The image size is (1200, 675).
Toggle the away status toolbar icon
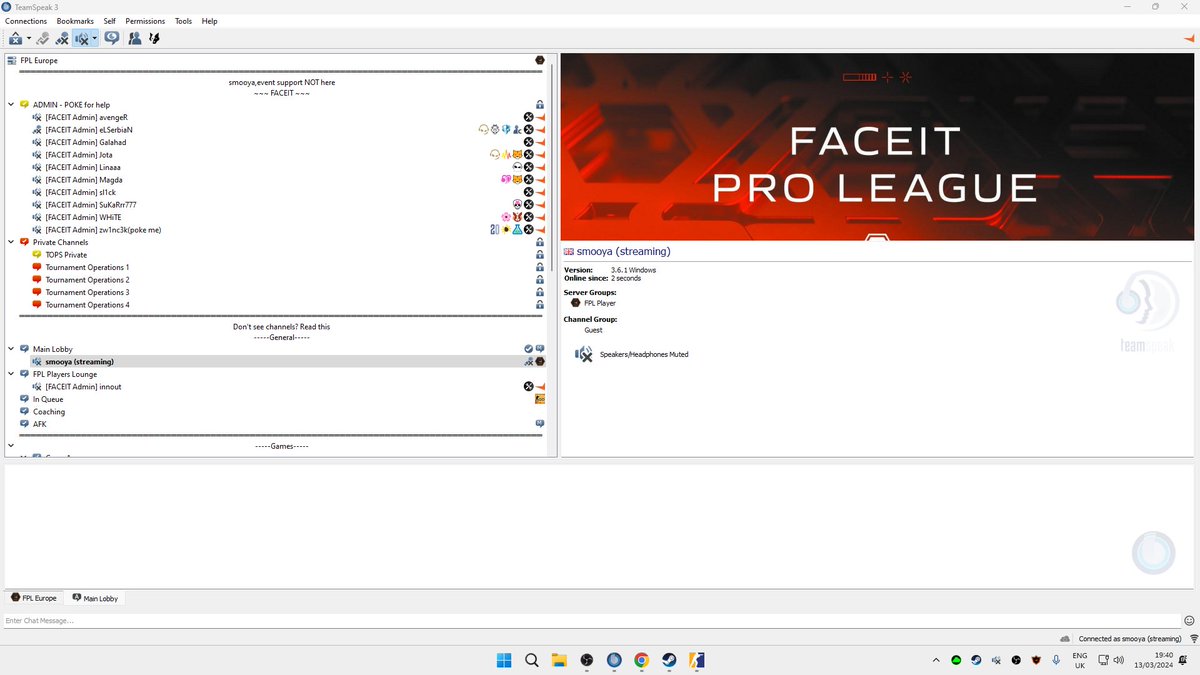coord(16,38)
